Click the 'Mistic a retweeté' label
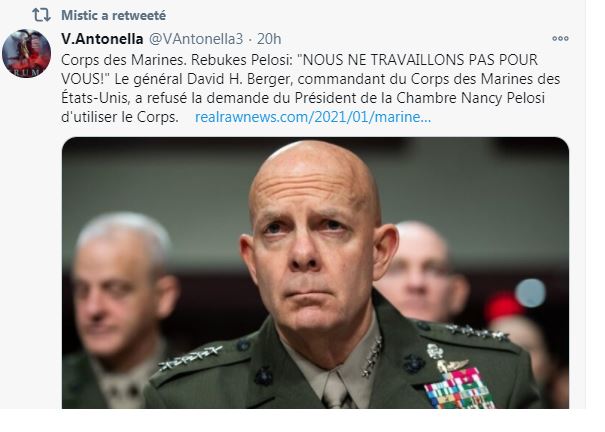605x432 pixels. (113, 15)
